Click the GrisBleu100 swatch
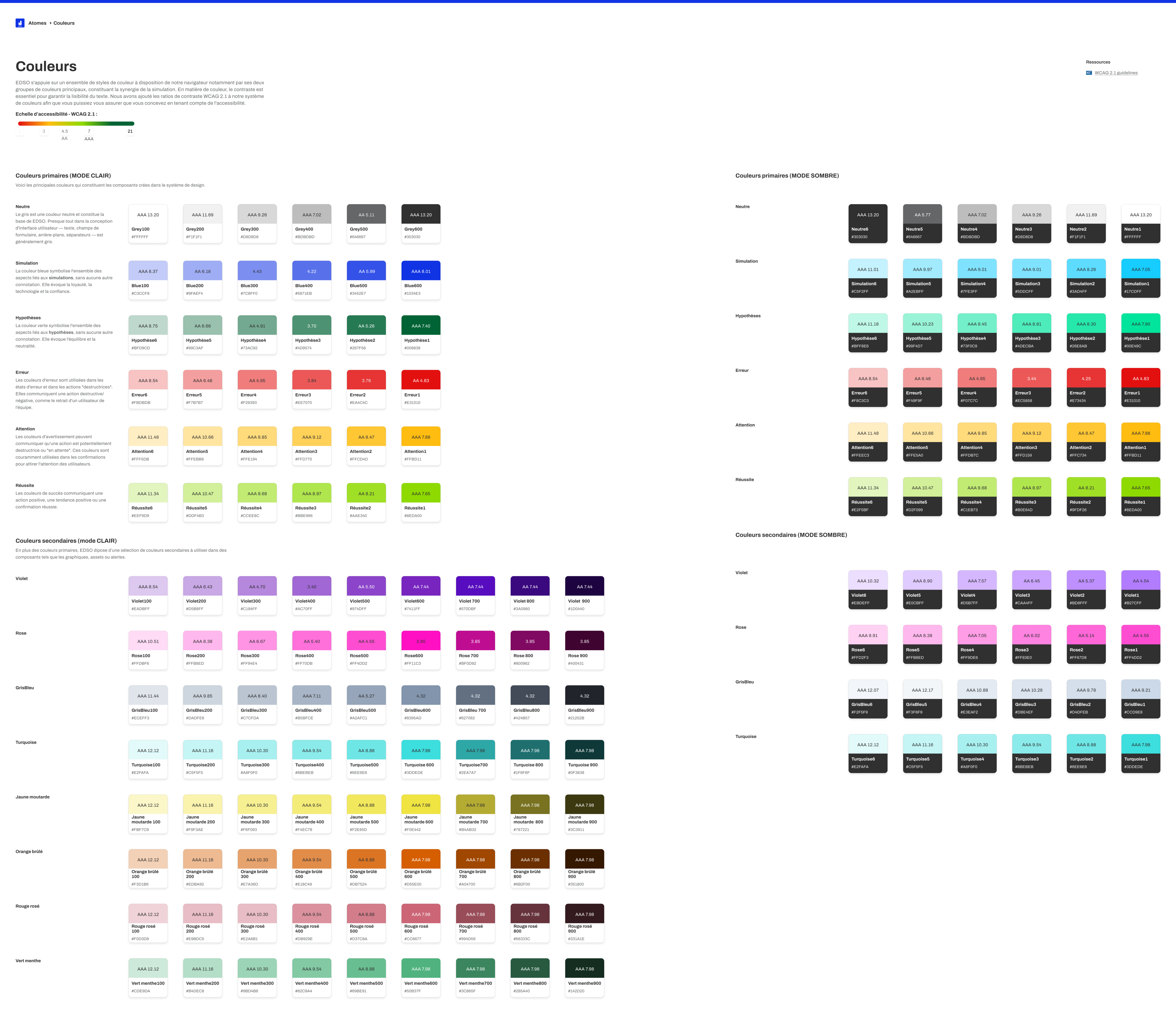 click(148, 705)
